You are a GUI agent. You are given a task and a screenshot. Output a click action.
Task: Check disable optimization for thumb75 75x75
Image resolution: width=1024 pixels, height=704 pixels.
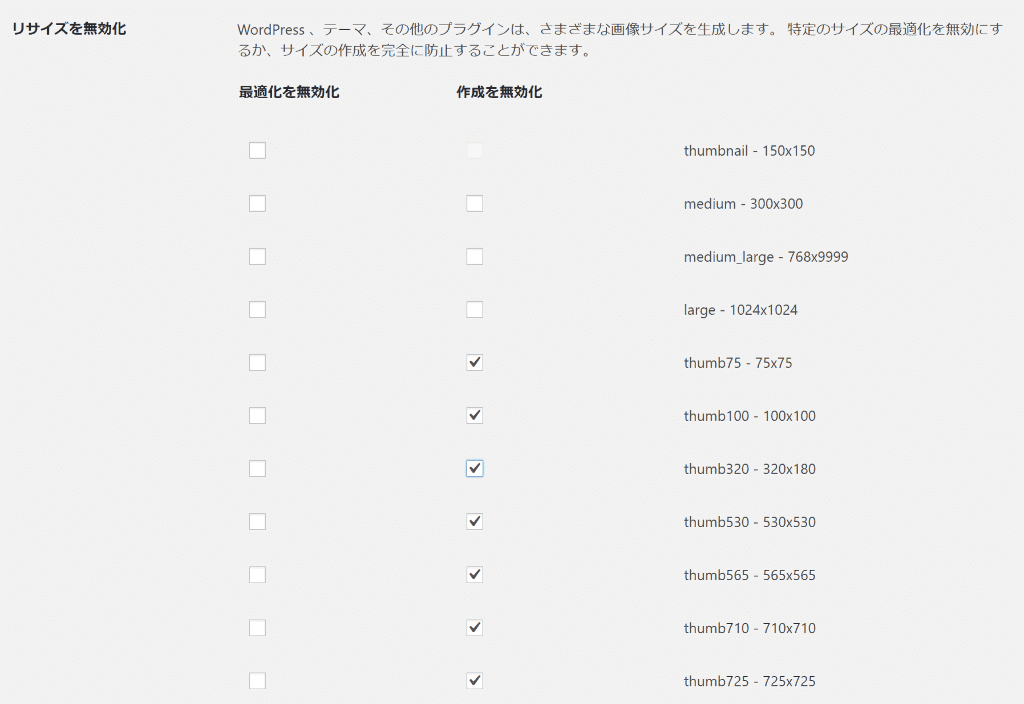point(257,363)
